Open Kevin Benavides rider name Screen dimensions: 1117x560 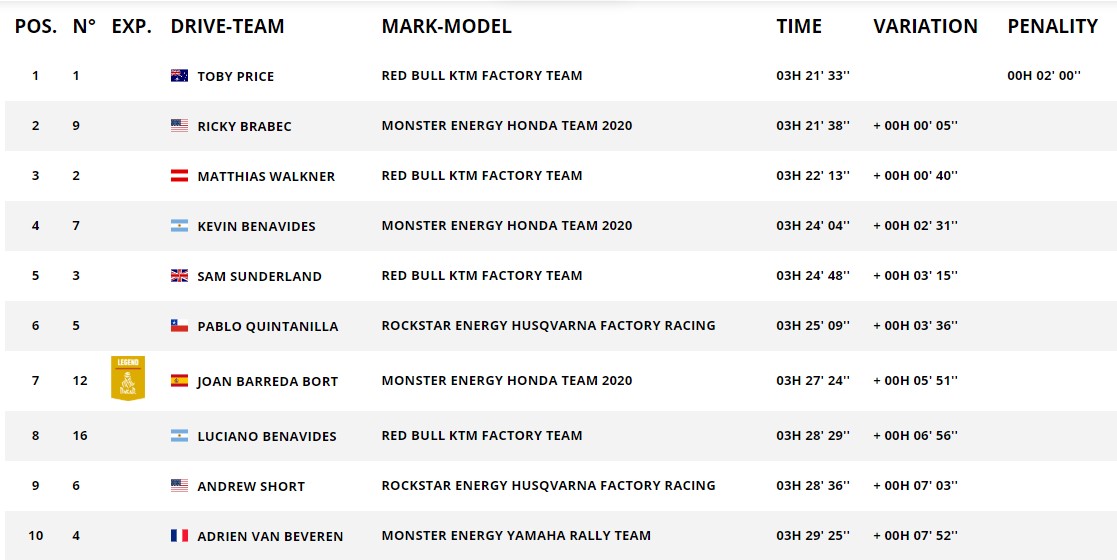256,227
